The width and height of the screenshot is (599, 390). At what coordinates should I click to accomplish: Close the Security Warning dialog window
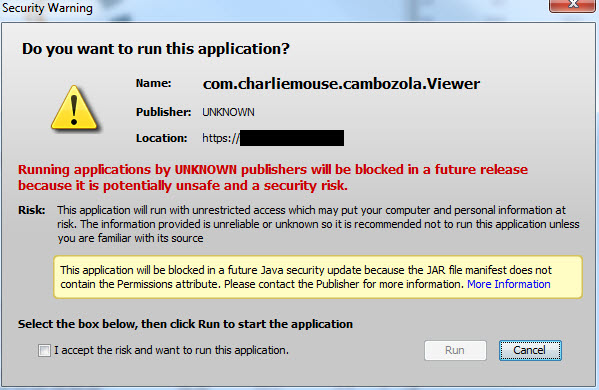click(573, 5)
